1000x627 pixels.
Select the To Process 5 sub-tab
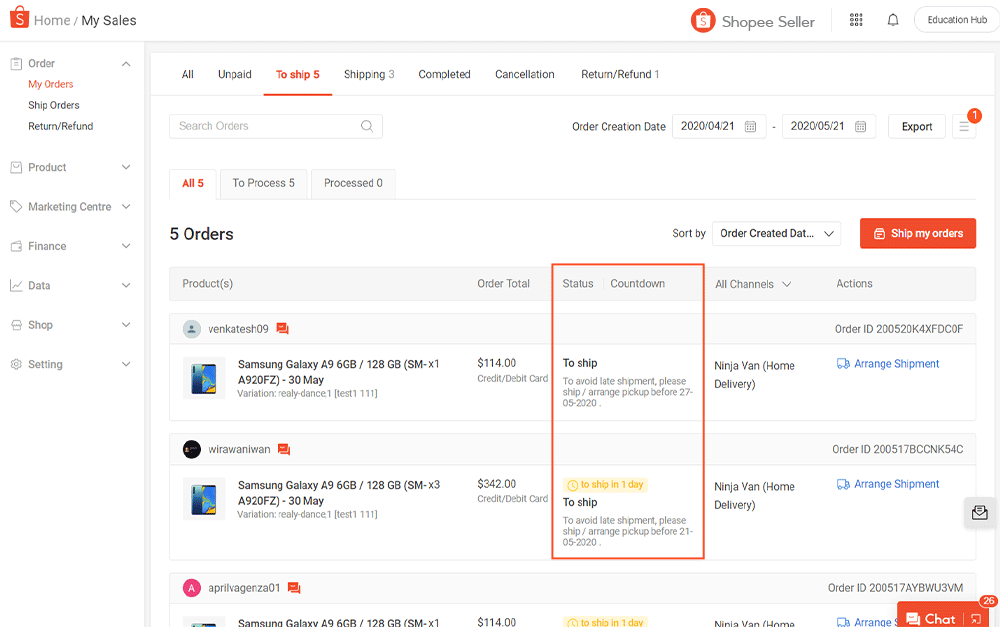263,184
